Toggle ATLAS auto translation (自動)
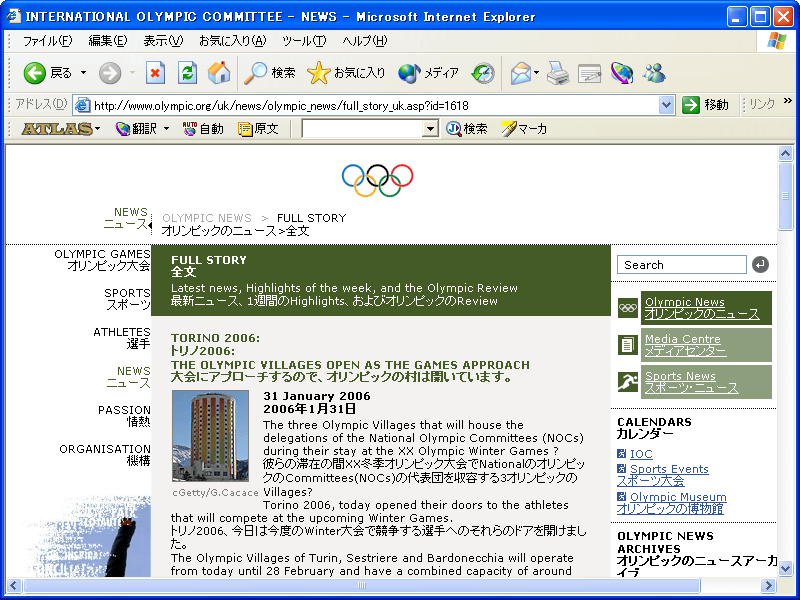 [x=203, y=129]
